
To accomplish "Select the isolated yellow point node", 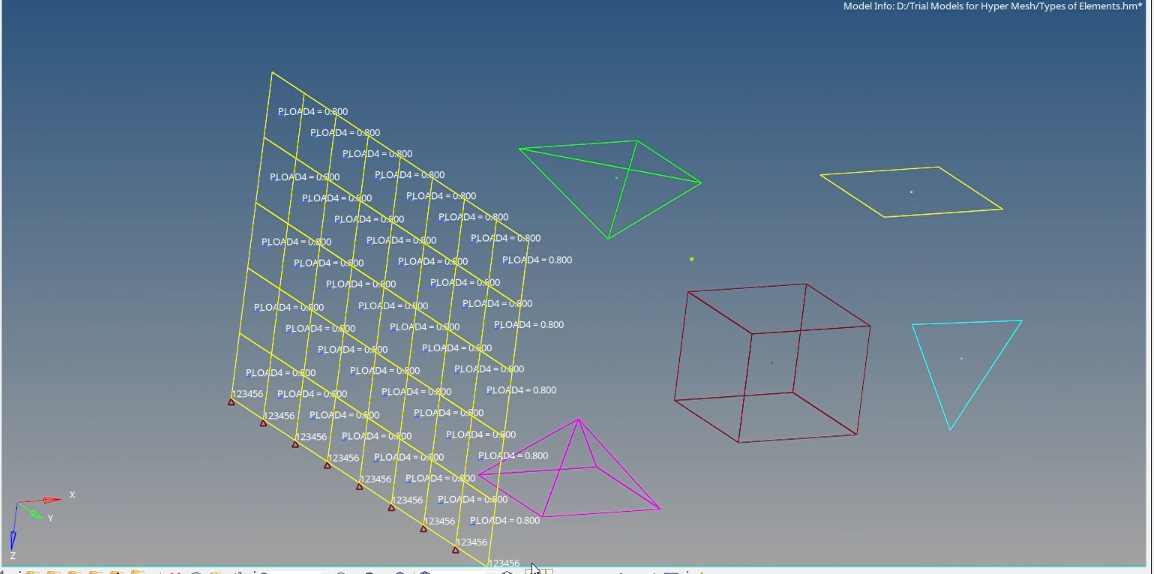I will tap(691, 259).
